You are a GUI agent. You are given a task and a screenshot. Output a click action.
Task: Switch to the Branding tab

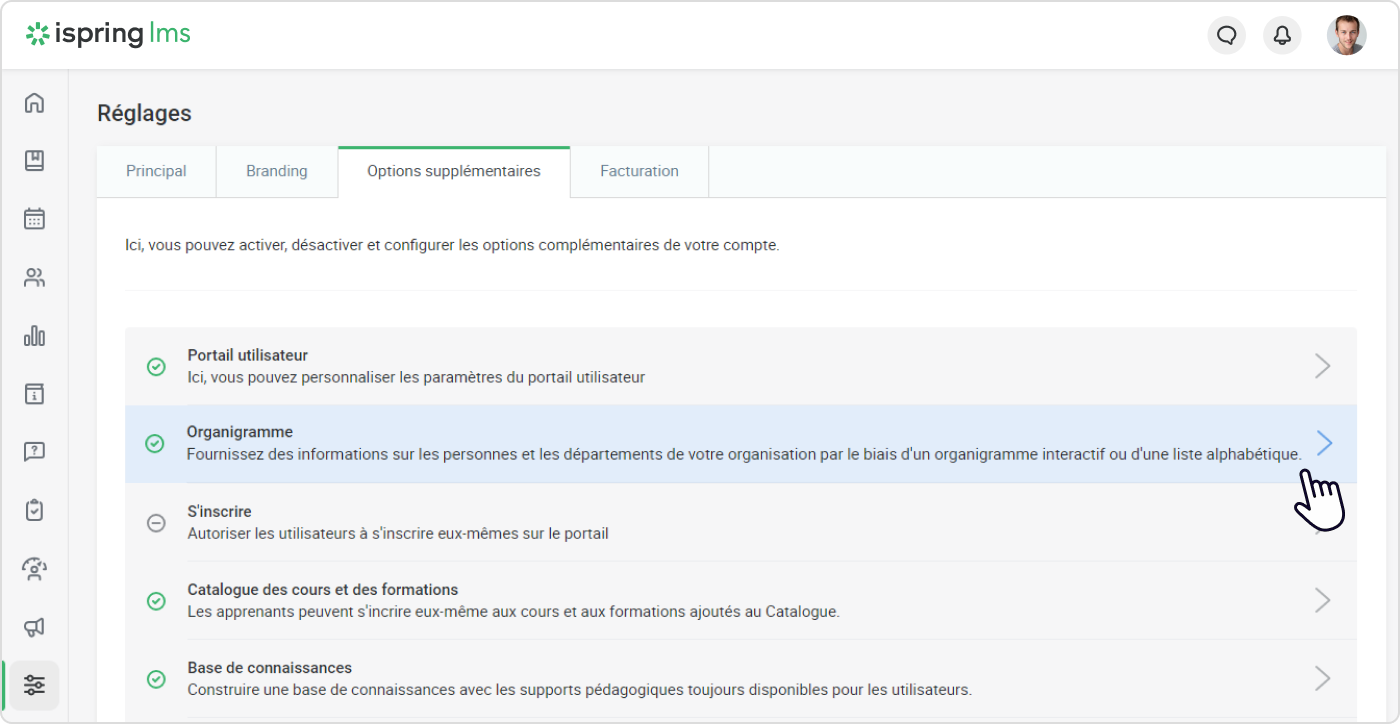(276, 171)
